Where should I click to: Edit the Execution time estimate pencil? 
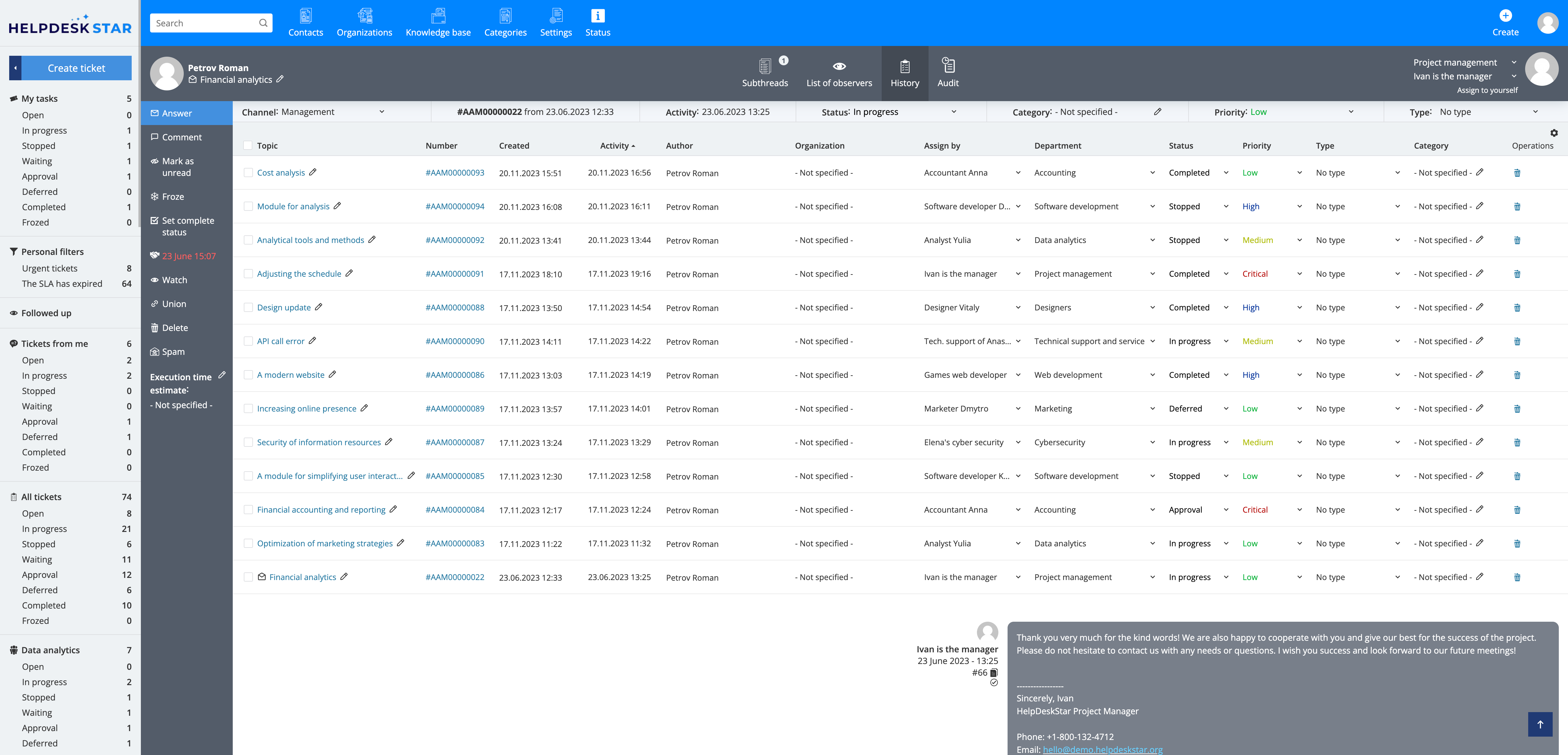(221, 375)
